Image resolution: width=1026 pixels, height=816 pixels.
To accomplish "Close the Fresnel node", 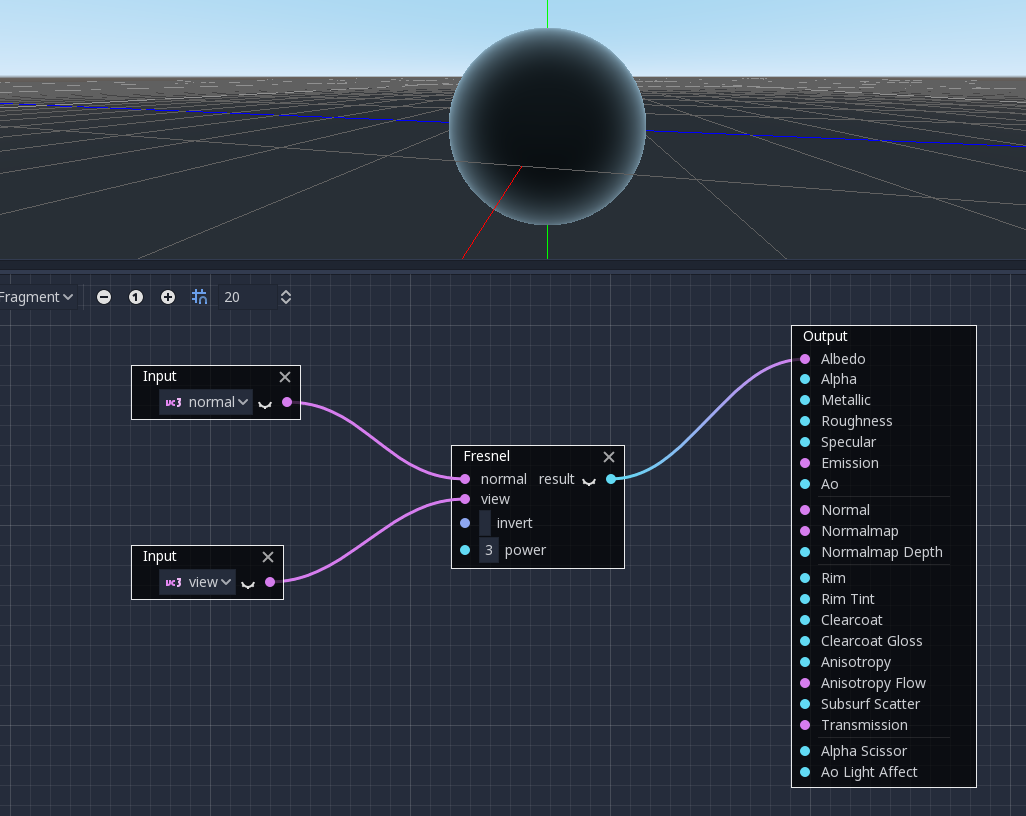I will pyautogui.click(x=609, y=457).
